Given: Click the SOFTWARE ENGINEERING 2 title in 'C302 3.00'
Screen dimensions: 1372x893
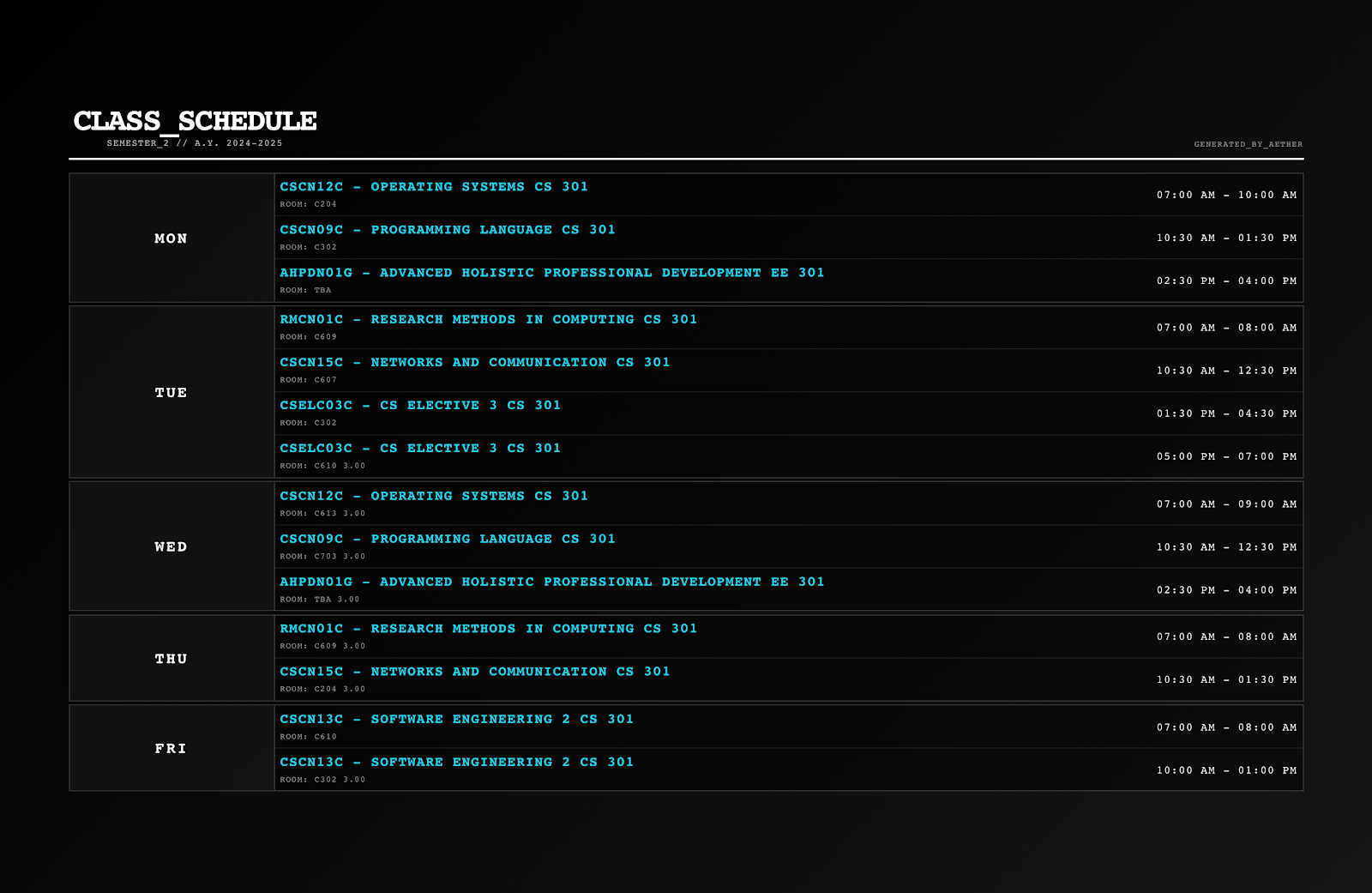Looking at the screenshot, I should coord(457,762).
